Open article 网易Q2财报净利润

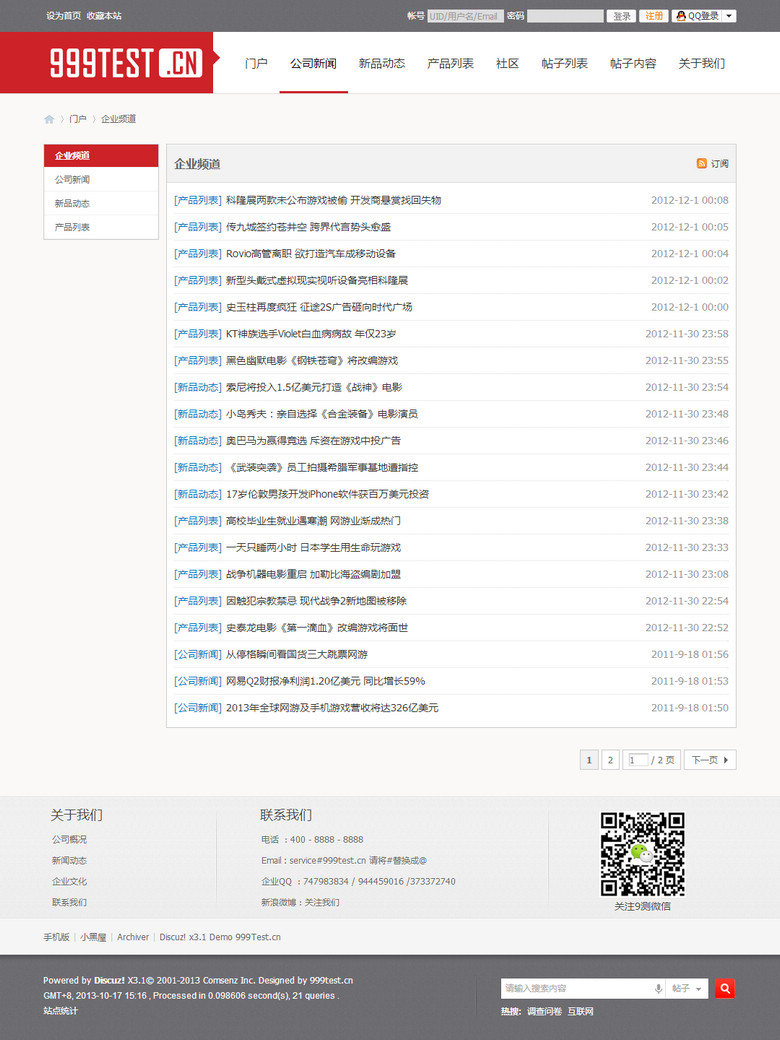click(x=325, y=681)
